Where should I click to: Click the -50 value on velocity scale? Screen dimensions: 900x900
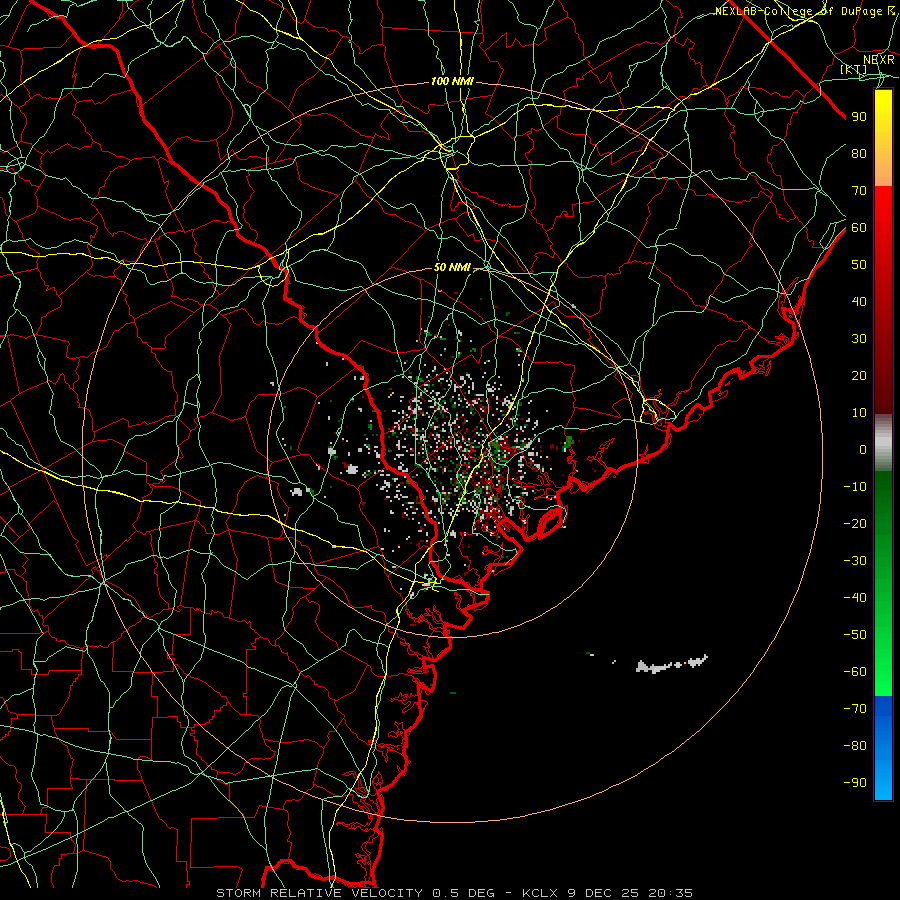pos(855,635)
